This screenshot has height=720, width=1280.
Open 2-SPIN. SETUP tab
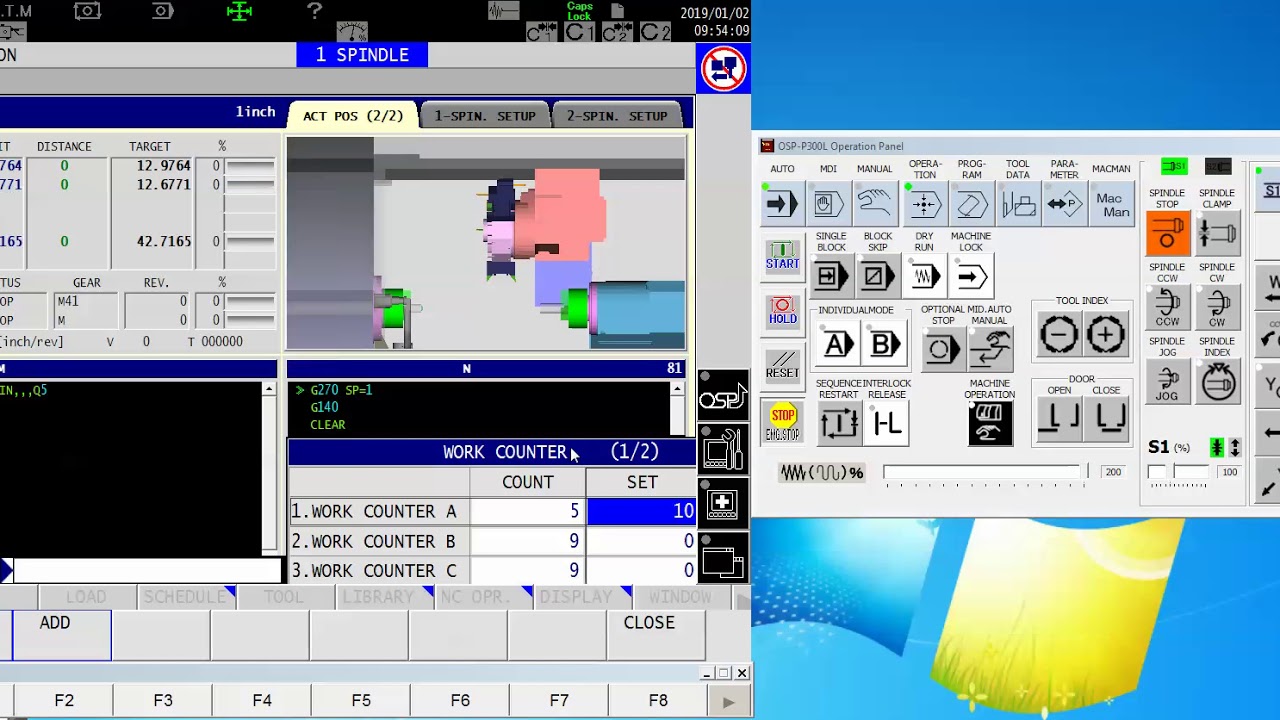(x=617, y=115)
